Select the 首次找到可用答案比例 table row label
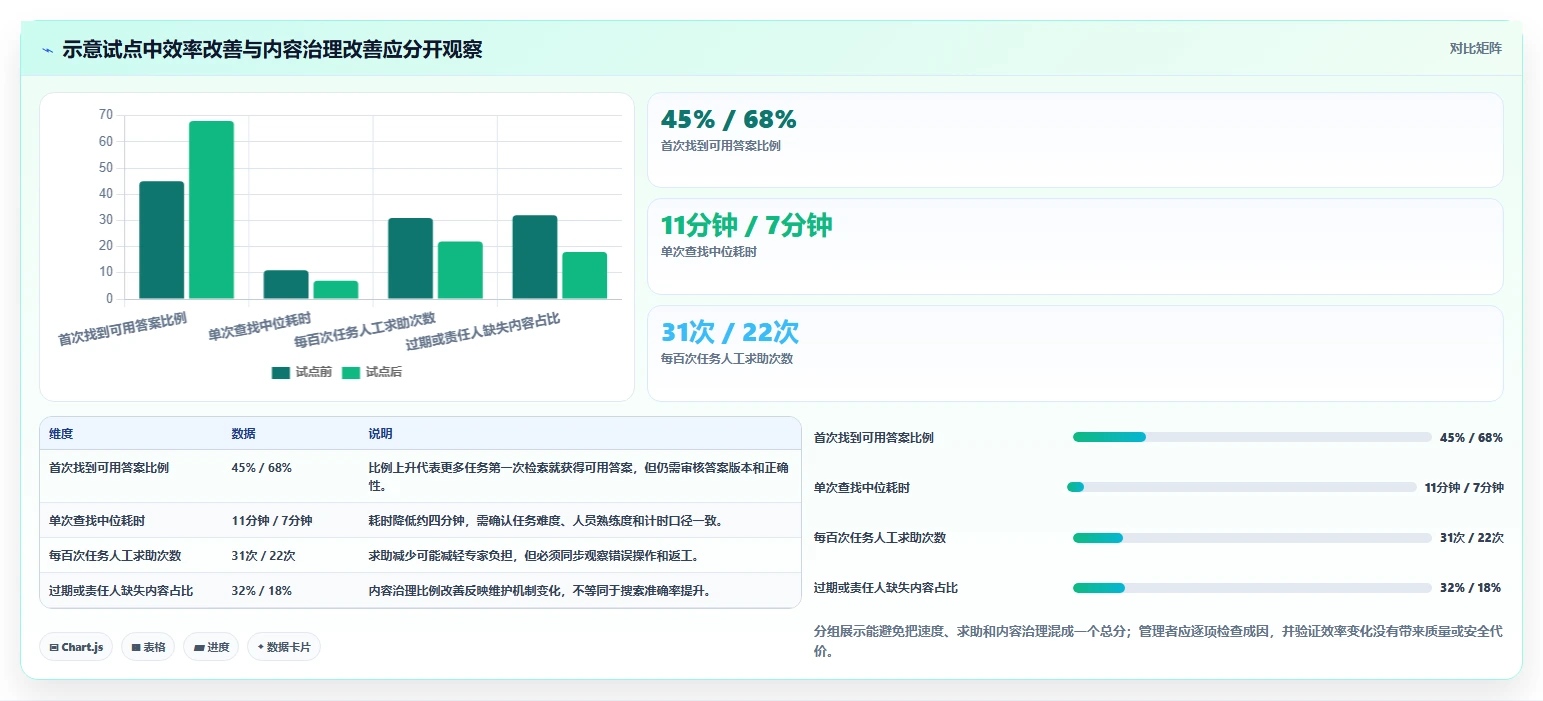This screenshot has width=1543, height=701. (x=109, y=468)
